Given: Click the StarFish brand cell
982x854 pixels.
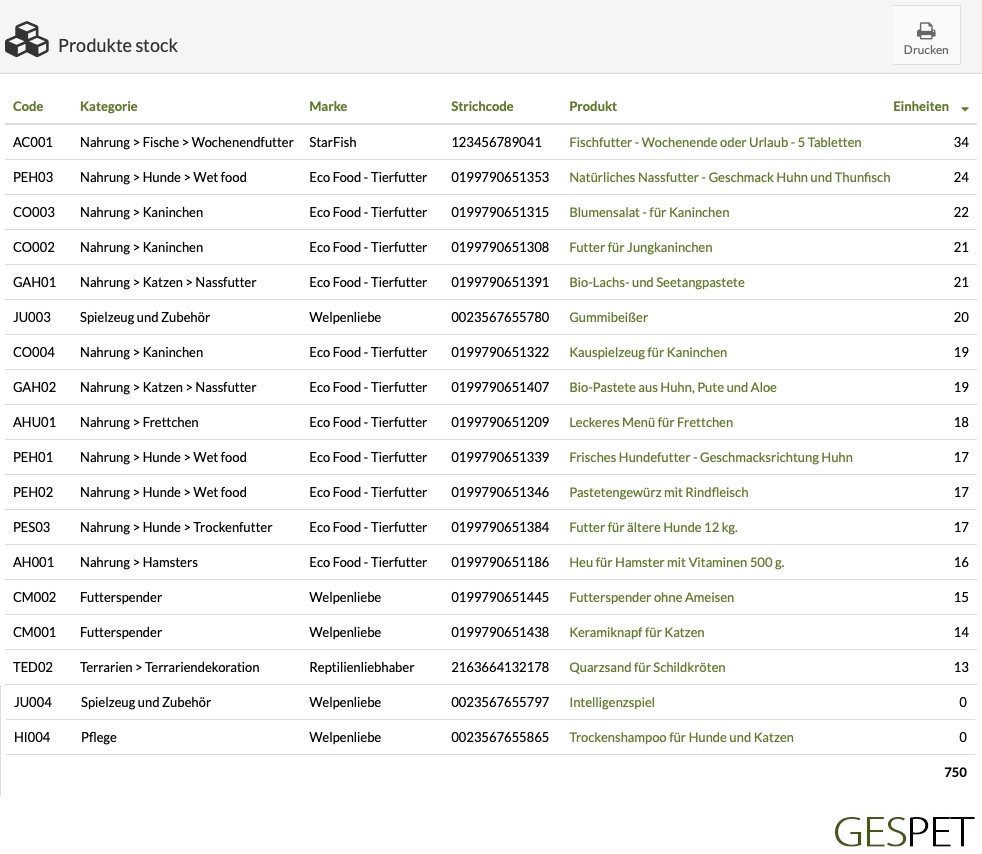Looking at the screenshot, I should [x=333, y=142].
